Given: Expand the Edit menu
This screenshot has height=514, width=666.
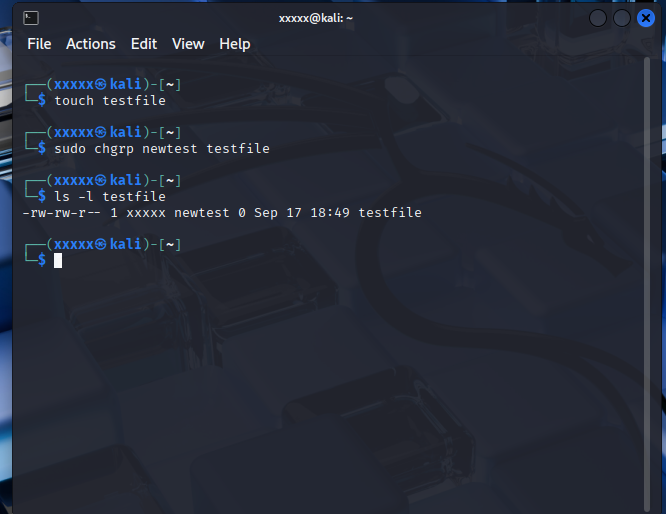Looking at the screenshot, I should (x=144, y=44).
